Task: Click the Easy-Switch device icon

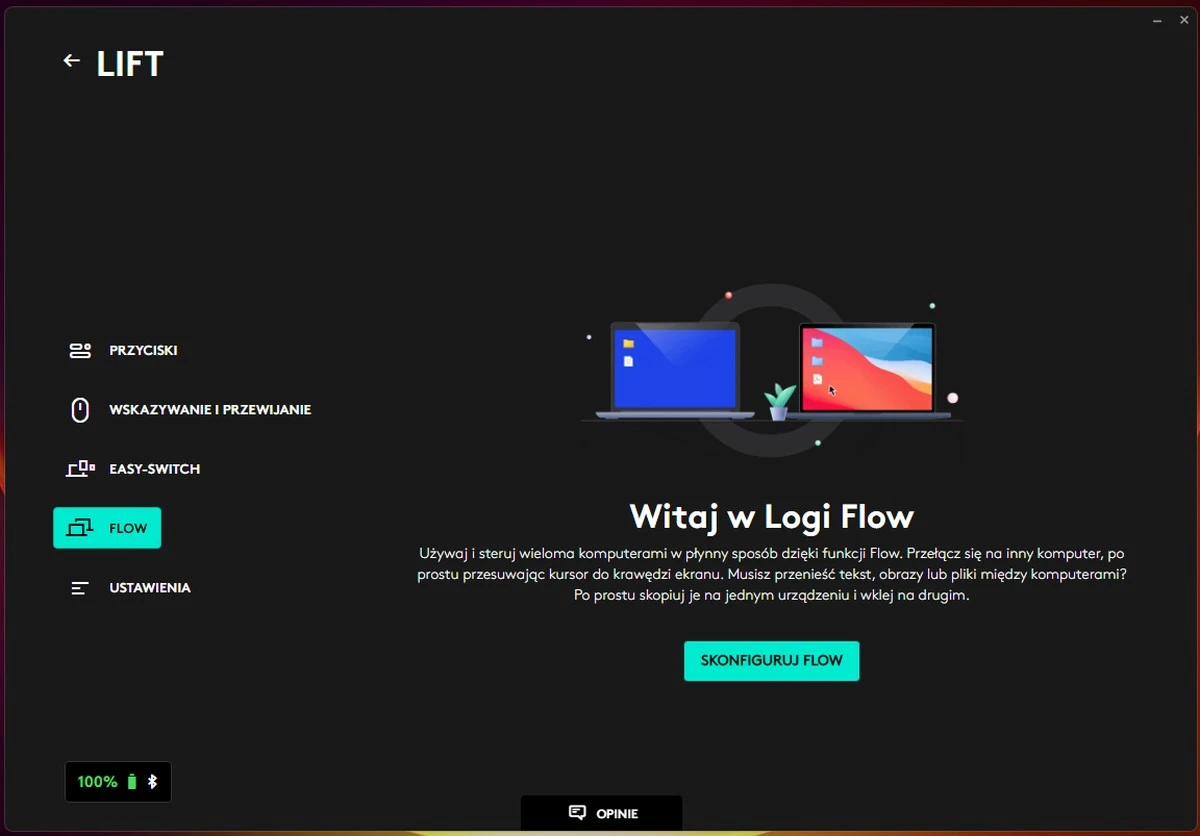Action: tap(79, 468)
